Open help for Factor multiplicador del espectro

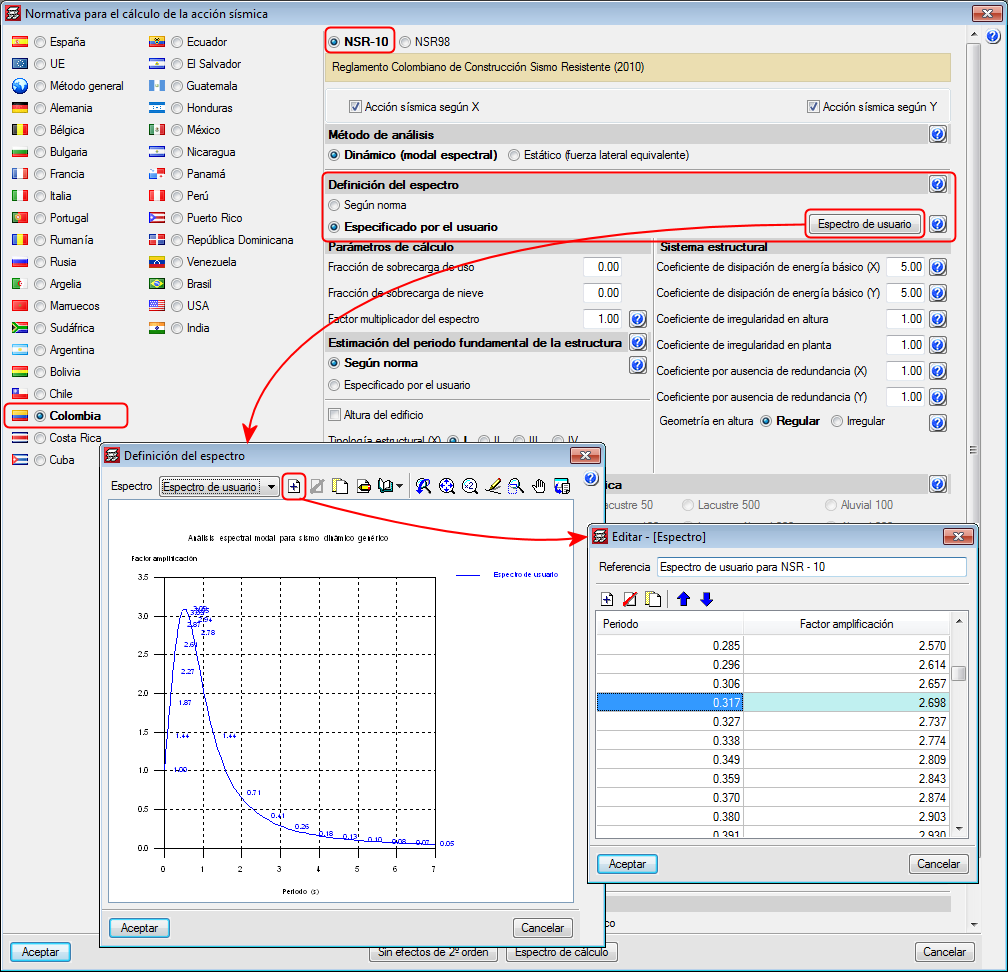pyautogui.click(x=638, y=319)
